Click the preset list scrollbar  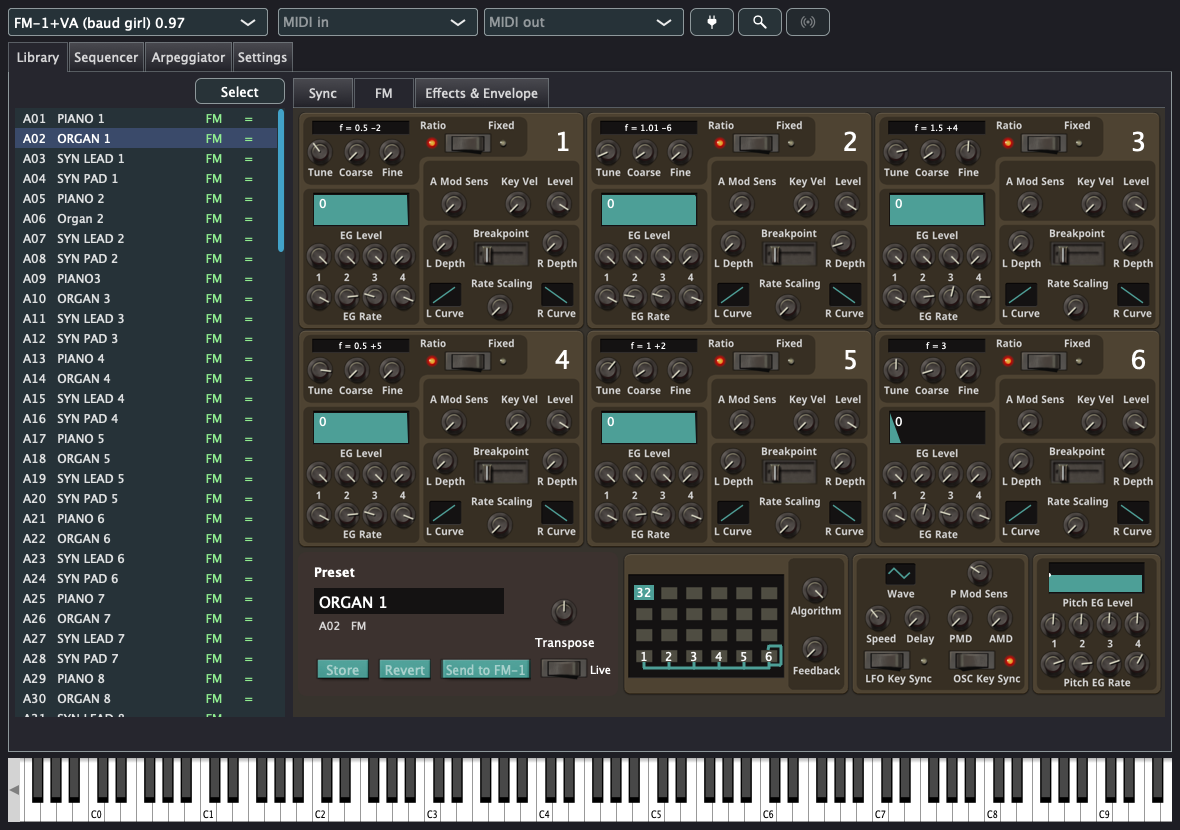point(281,181)
